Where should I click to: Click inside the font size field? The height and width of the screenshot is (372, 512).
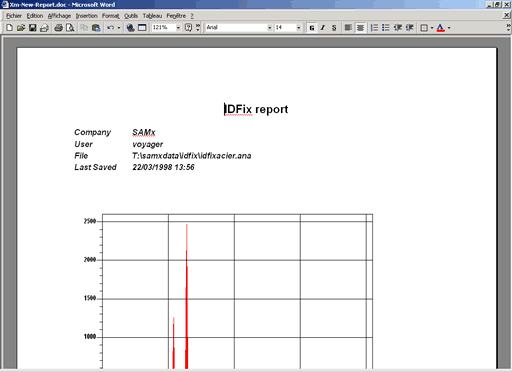[x=285, y=28]
